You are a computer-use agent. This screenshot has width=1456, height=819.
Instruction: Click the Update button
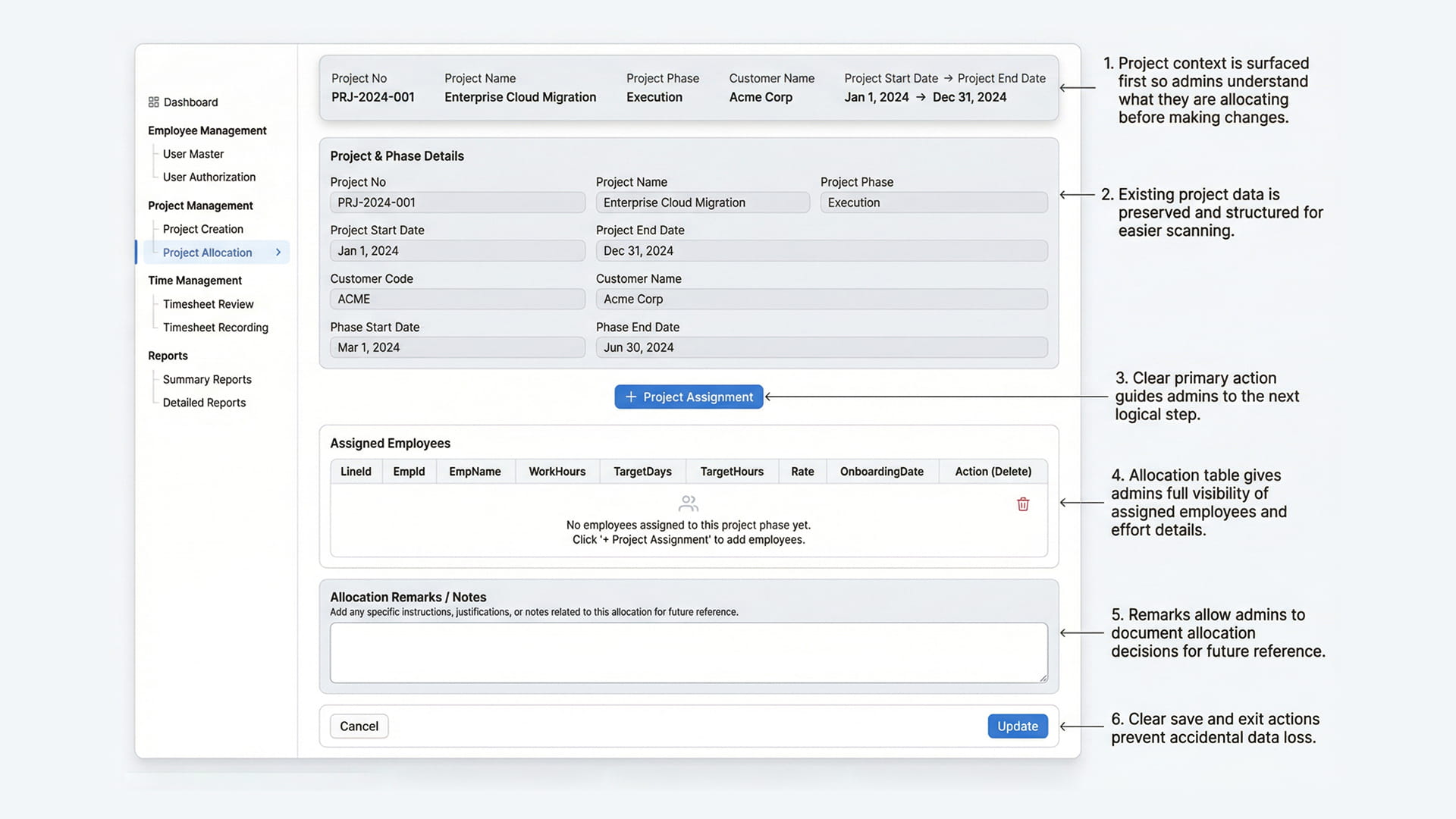click(x=1018, y=726)
